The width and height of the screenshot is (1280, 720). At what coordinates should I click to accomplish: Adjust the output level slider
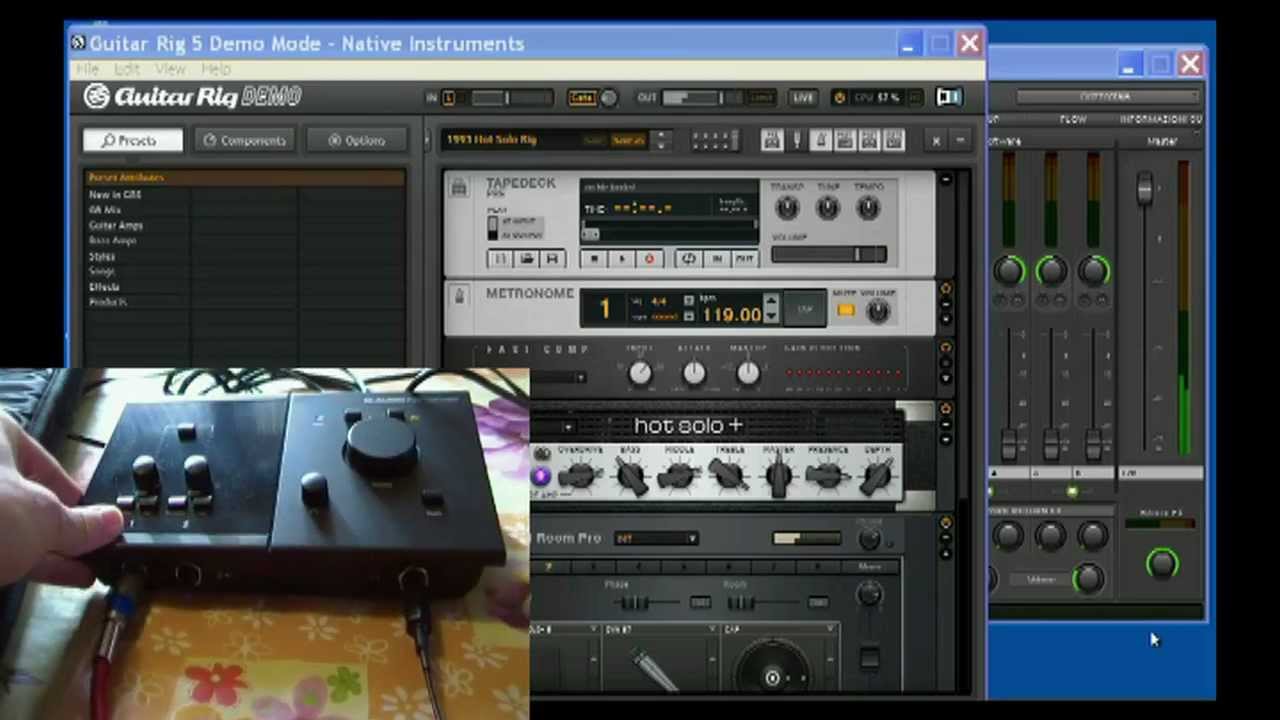click(x=704, y=98)
